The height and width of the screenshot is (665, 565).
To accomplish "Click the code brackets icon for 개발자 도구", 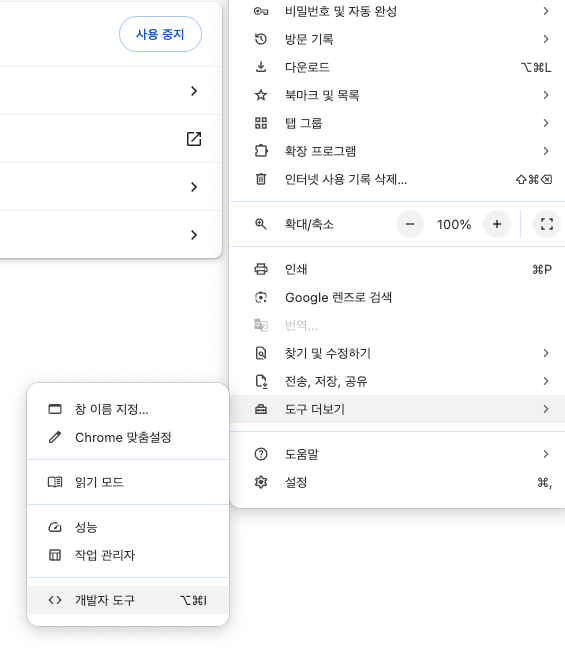I will point(55,600).
